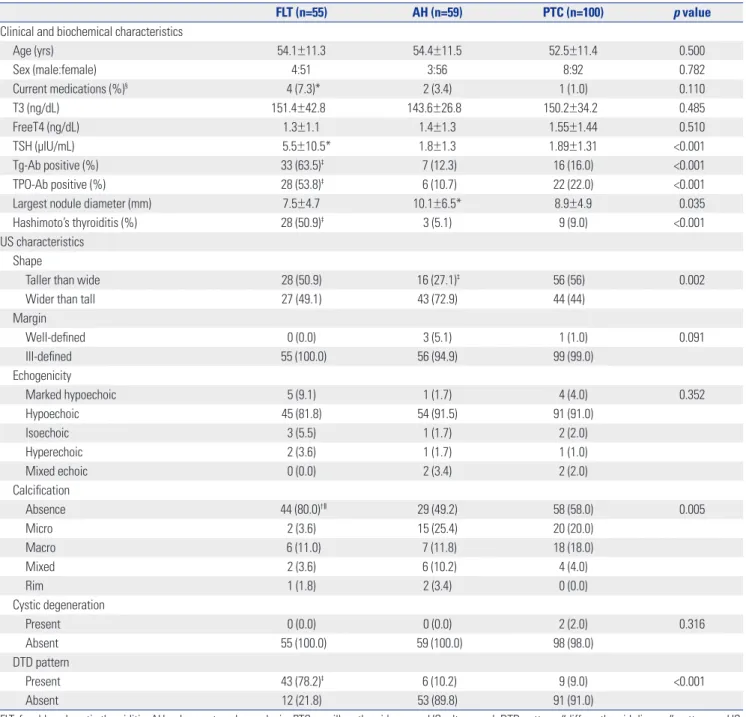Click the 'FLT (n=55)' column header
Viewport: 746px width, 717px height.
301,12
